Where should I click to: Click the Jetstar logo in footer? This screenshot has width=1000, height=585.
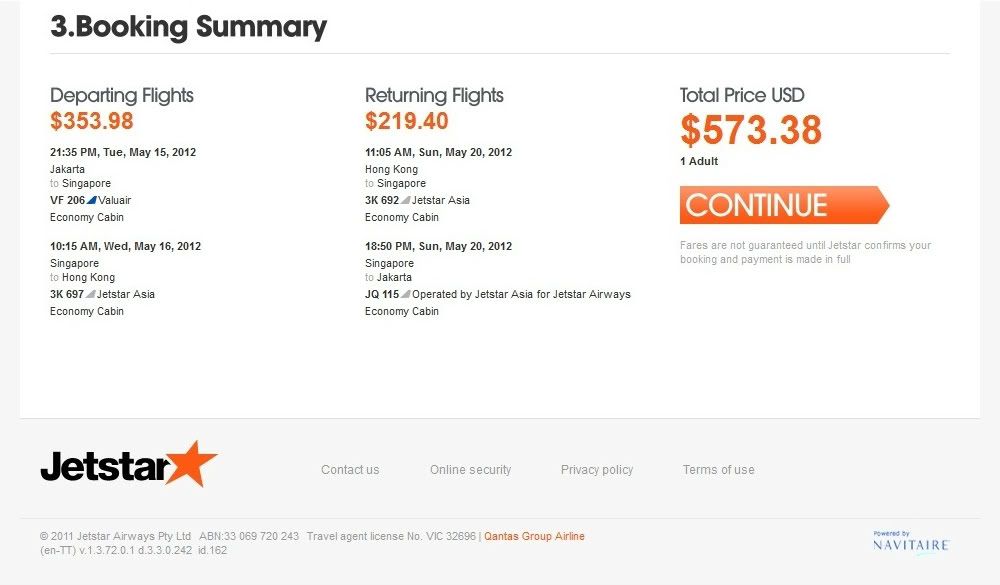click(129, 464)
